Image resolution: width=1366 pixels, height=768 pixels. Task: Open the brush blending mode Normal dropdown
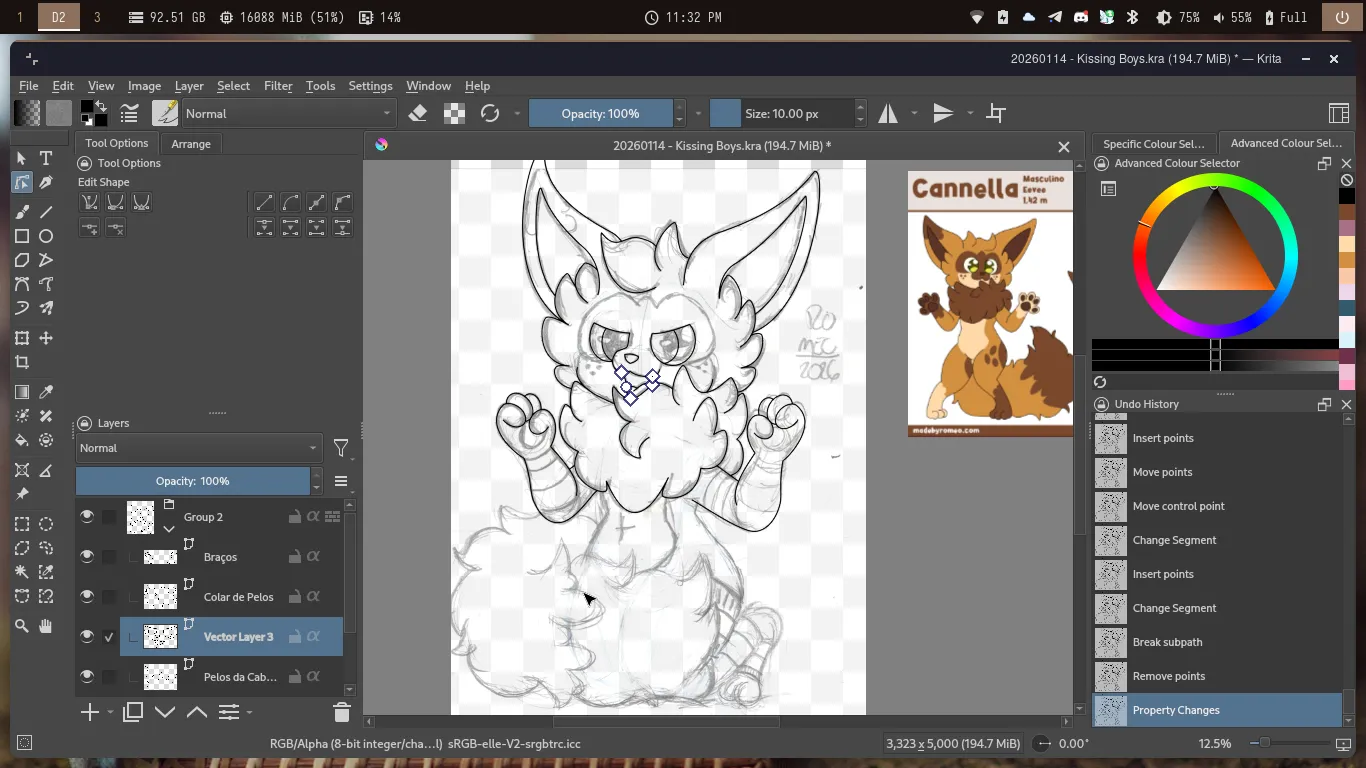(x=288, y=113)
